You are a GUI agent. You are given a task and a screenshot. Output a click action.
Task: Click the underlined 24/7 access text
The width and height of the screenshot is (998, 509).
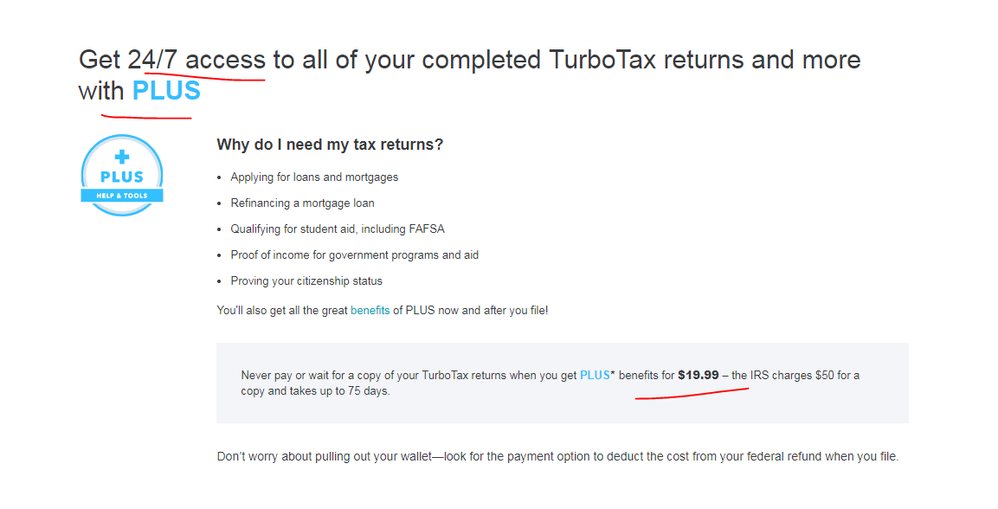(x=196, y=60)
